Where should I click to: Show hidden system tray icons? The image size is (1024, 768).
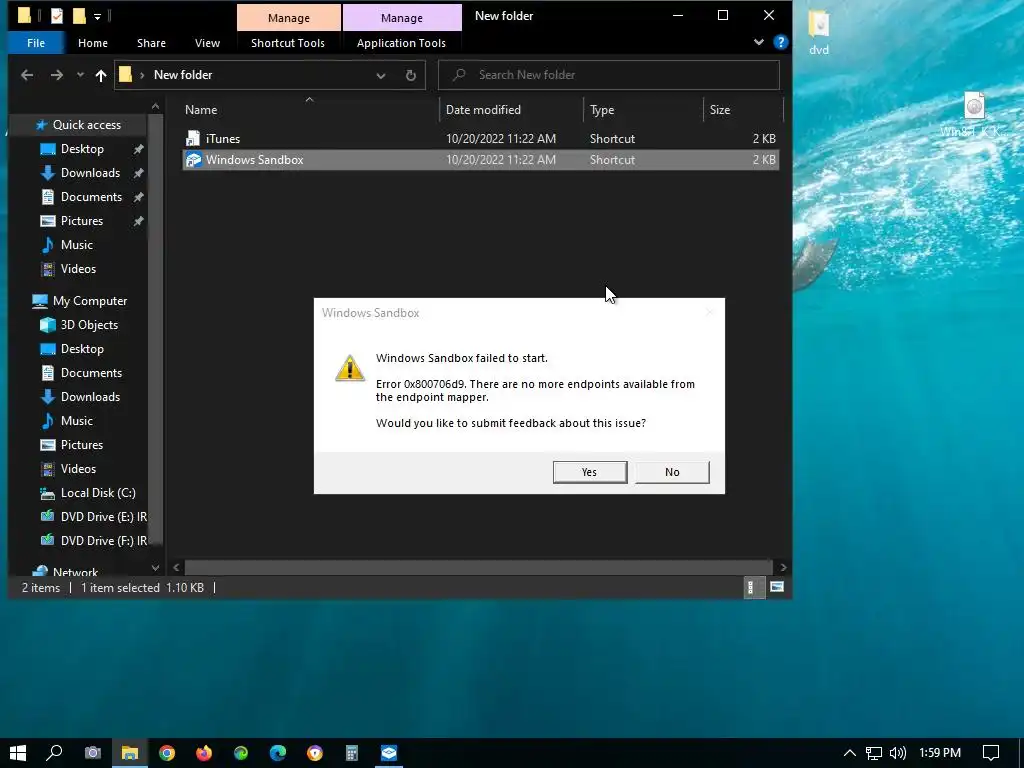point(850,753)
